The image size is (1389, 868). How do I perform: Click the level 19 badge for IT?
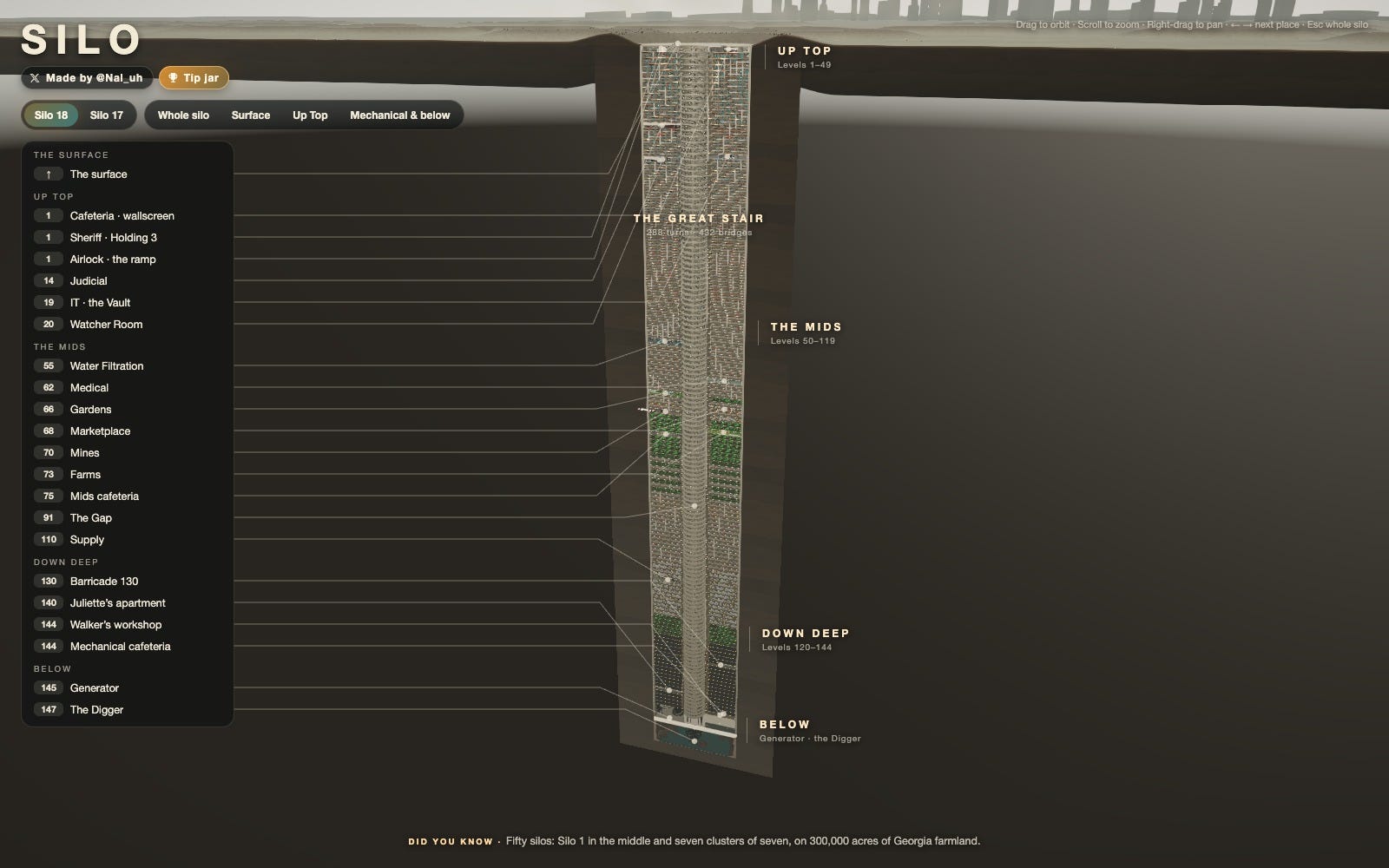49,303
